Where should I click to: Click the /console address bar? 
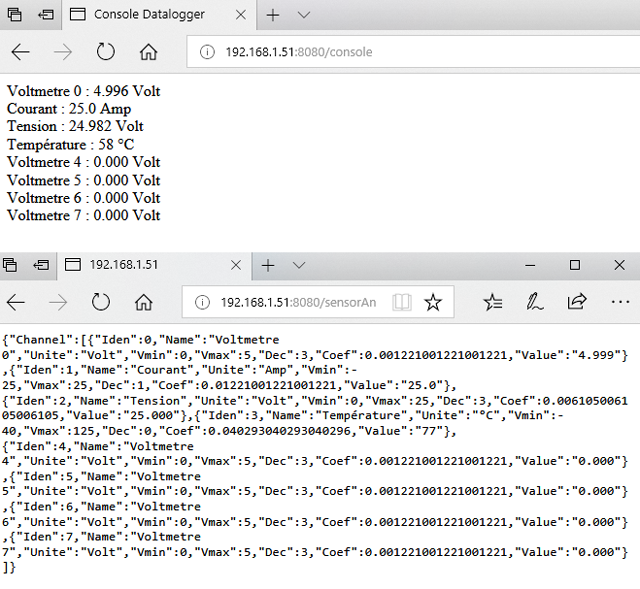[400, 52]
